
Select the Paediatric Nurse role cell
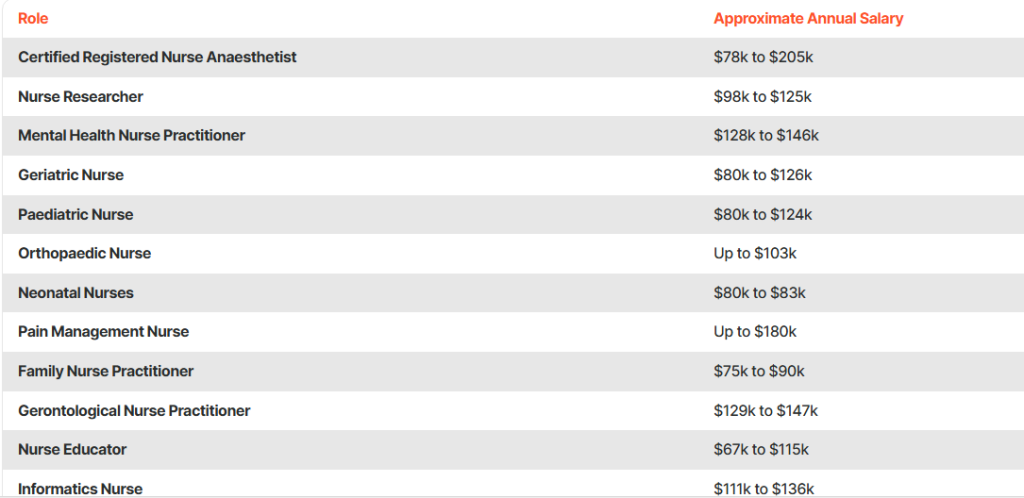[75, 214]
